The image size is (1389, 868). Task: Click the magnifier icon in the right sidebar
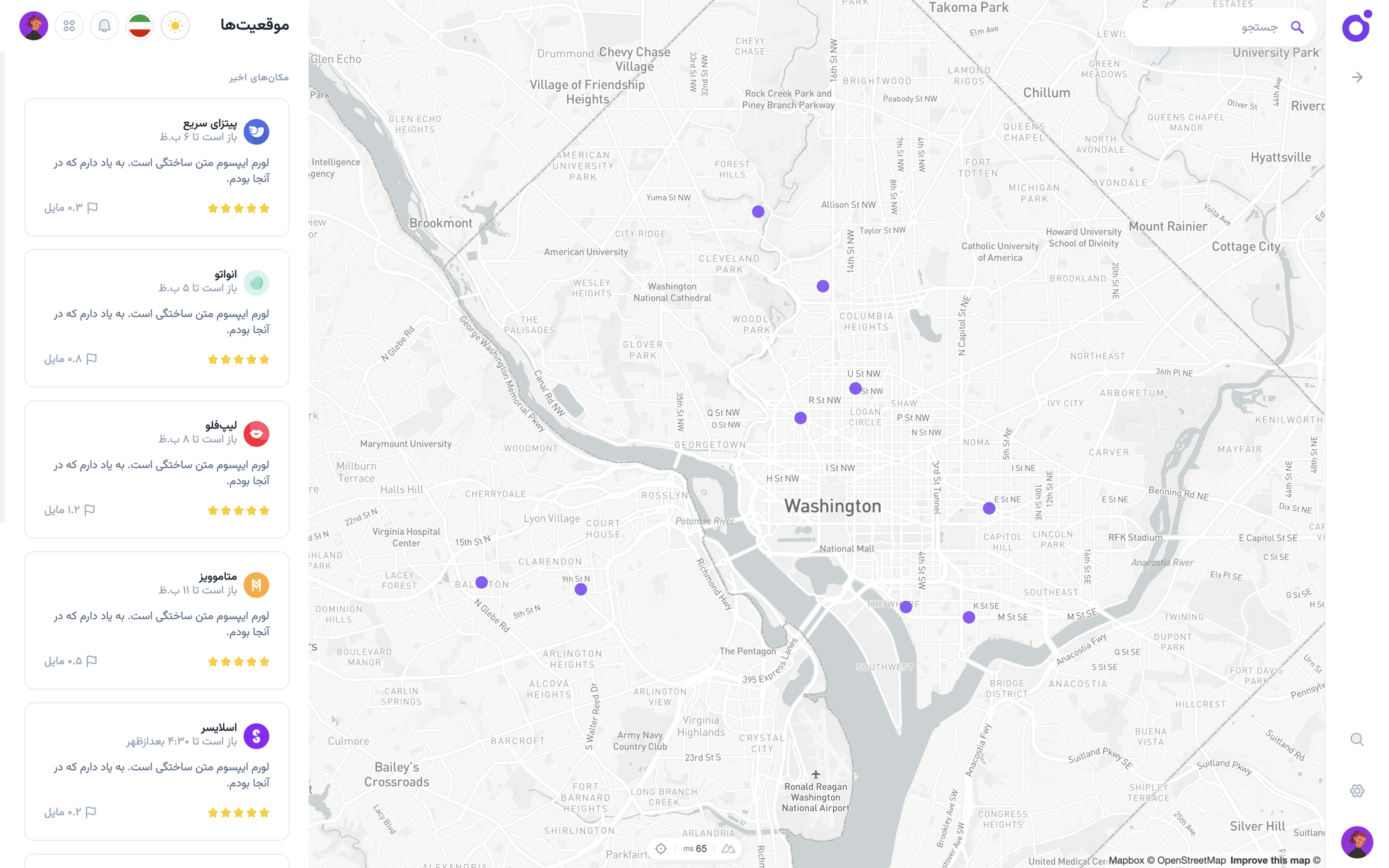[1357, 739]
